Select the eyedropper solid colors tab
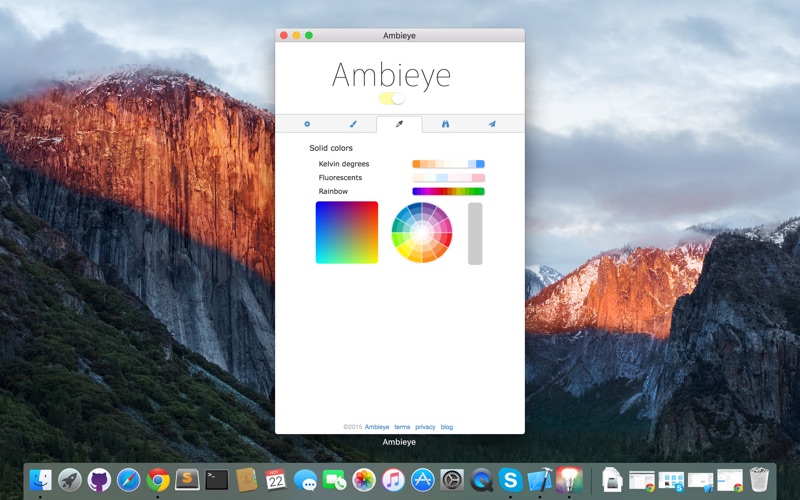The height and width of the screenshot is (500, 800). point(399,124)
